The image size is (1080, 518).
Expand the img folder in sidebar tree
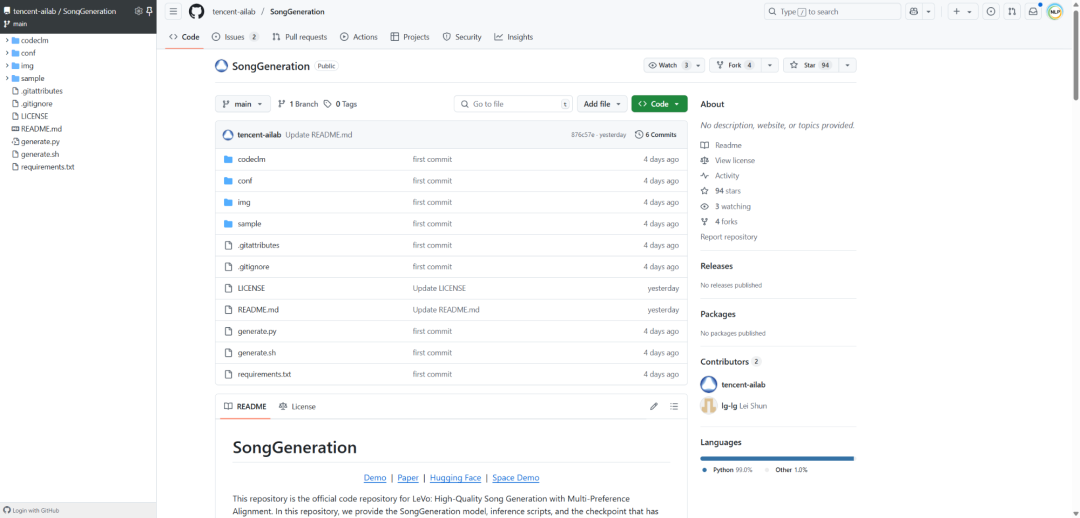[x=7, y=65]
